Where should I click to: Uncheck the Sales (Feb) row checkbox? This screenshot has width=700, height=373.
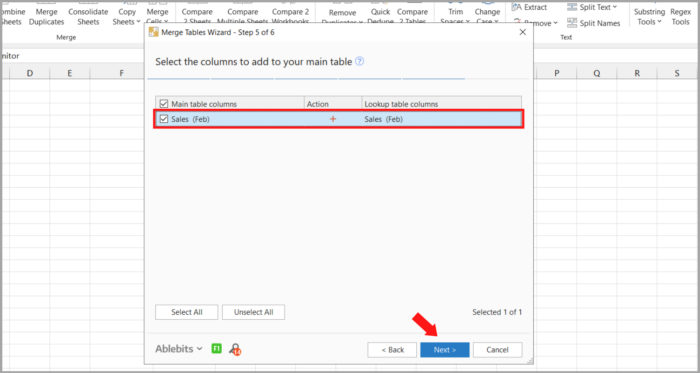pos(164,119)
